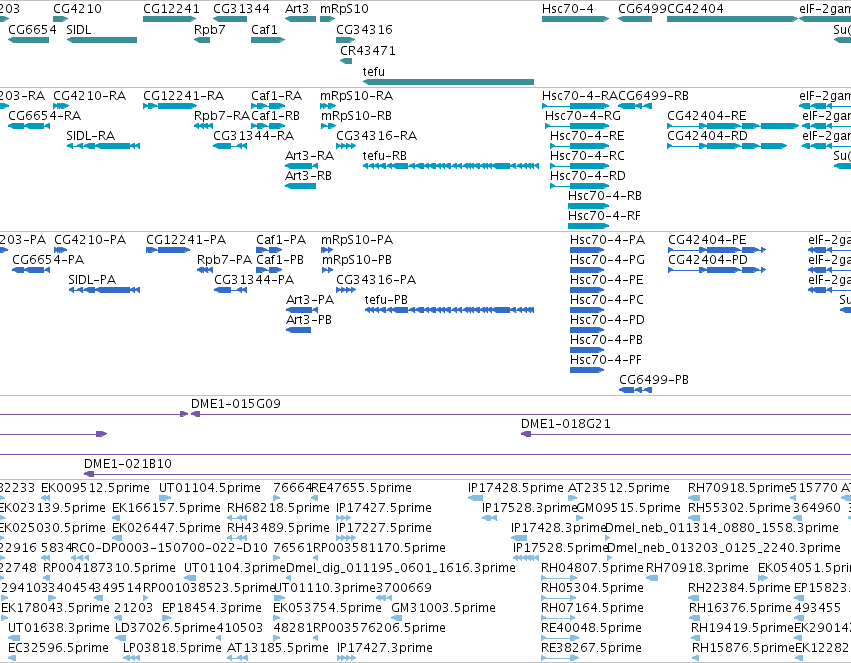Click the Rpb7-RA transcript label

(x=222, y=116)
